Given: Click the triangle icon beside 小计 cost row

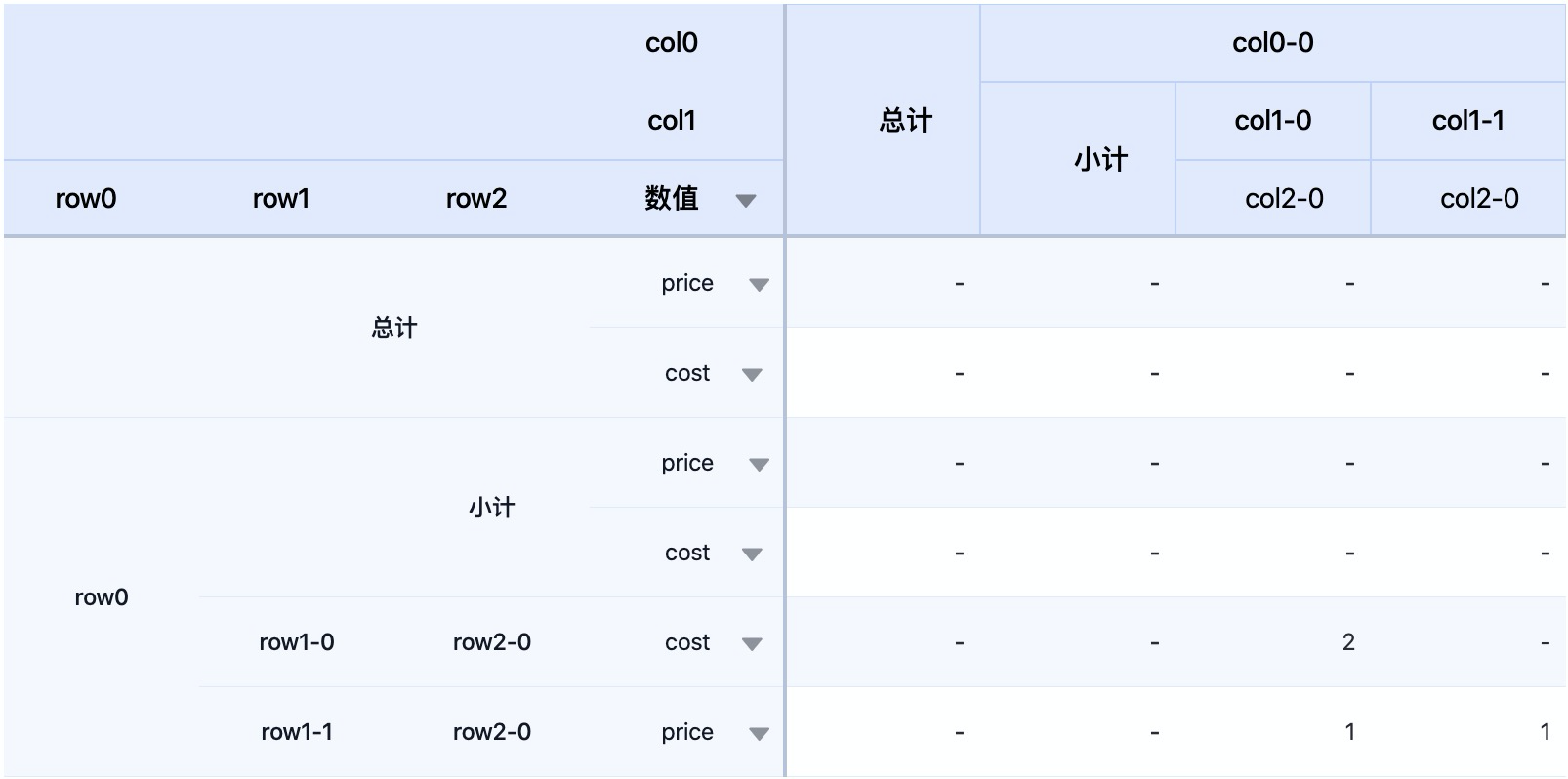Looking at the screenshot, I should [752, 553].
